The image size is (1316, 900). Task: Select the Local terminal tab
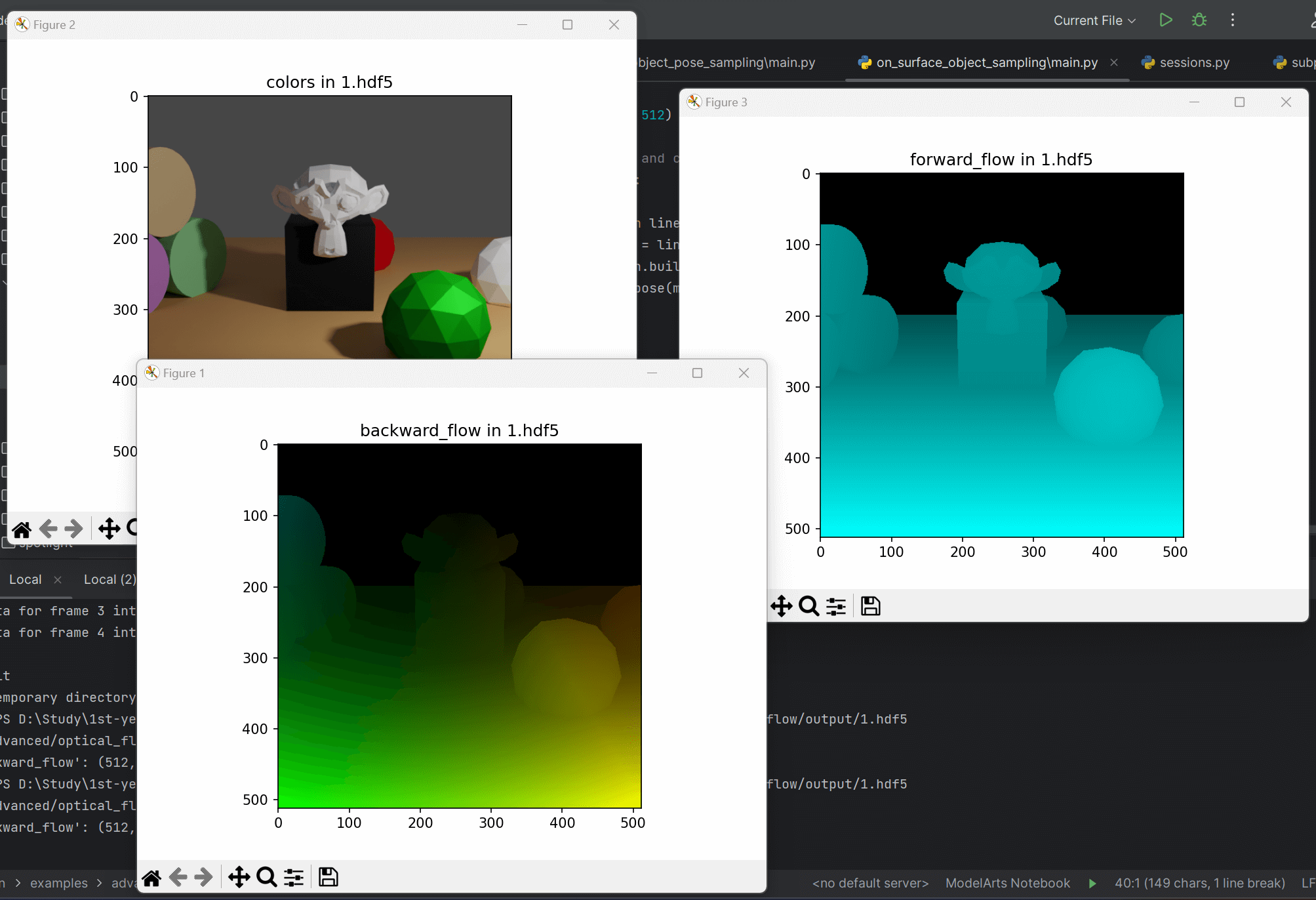[x=26, y=579]
